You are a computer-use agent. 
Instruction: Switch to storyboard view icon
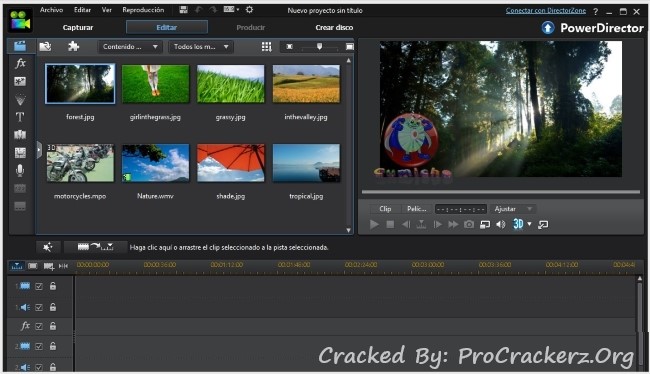[x=32, y=266]
